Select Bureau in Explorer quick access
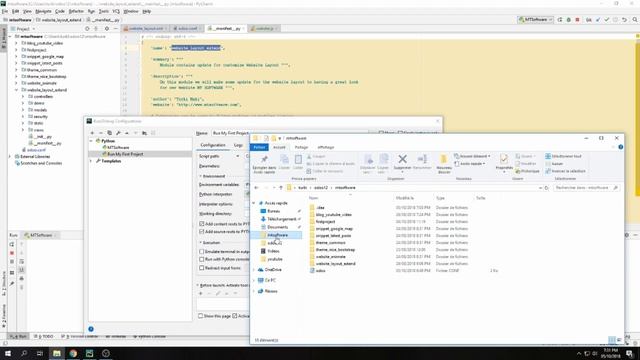The width and height of the screenshot is (640, 360). coord(273,211)
